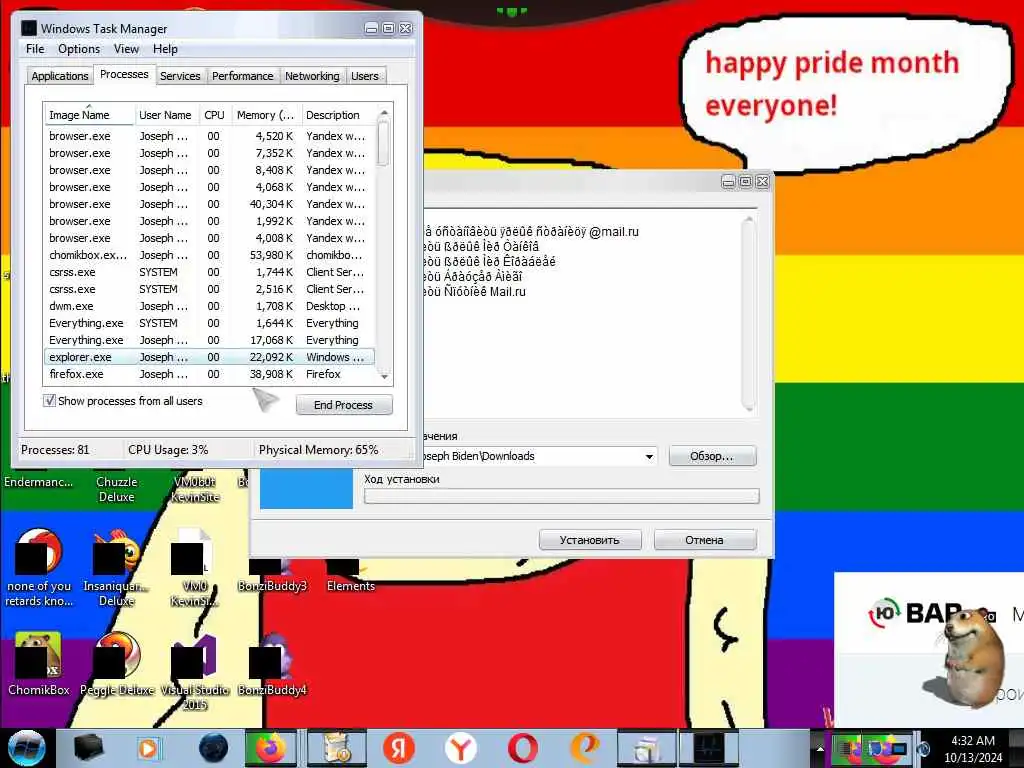
Task: Sort processes by Memory column
Action: 265,115
